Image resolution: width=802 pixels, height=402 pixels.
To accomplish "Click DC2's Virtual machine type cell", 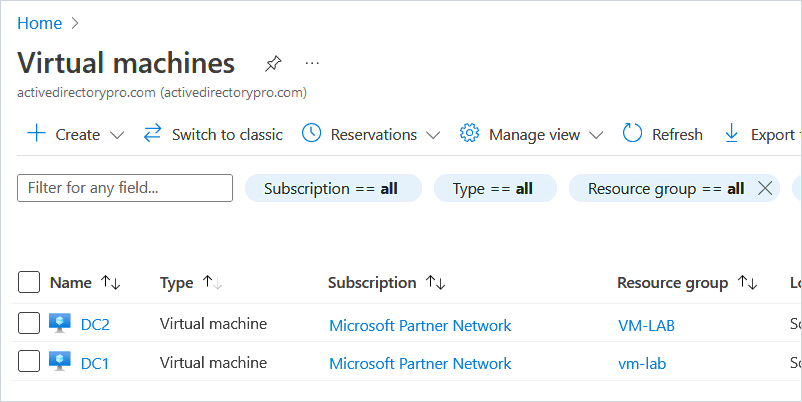I will click(213, 323).
